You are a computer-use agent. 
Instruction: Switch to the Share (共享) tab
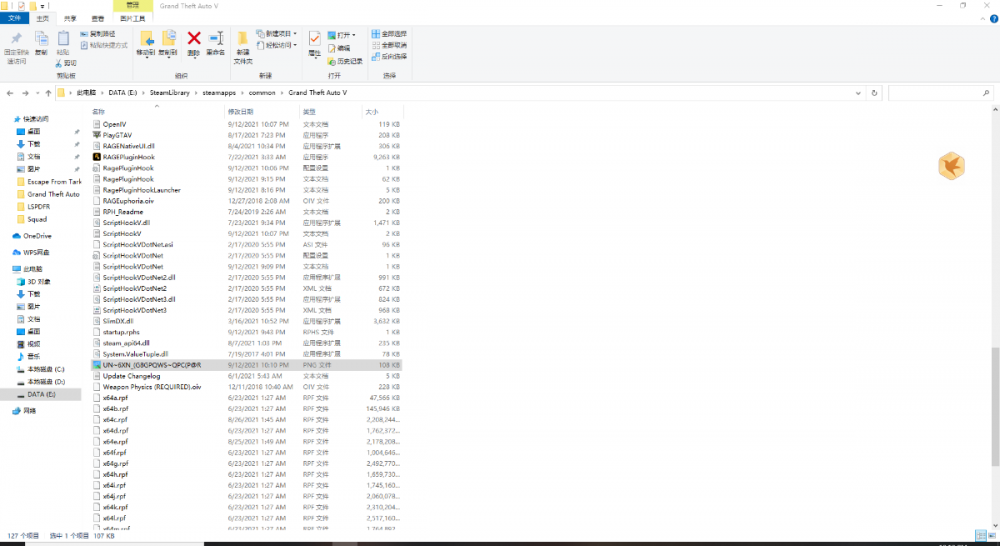click(70, 18)
